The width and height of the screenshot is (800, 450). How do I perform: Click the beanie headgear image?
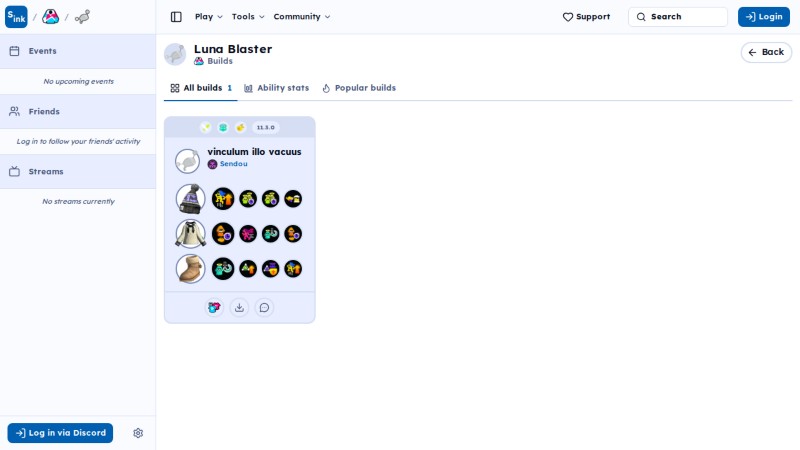coord(190,198)
